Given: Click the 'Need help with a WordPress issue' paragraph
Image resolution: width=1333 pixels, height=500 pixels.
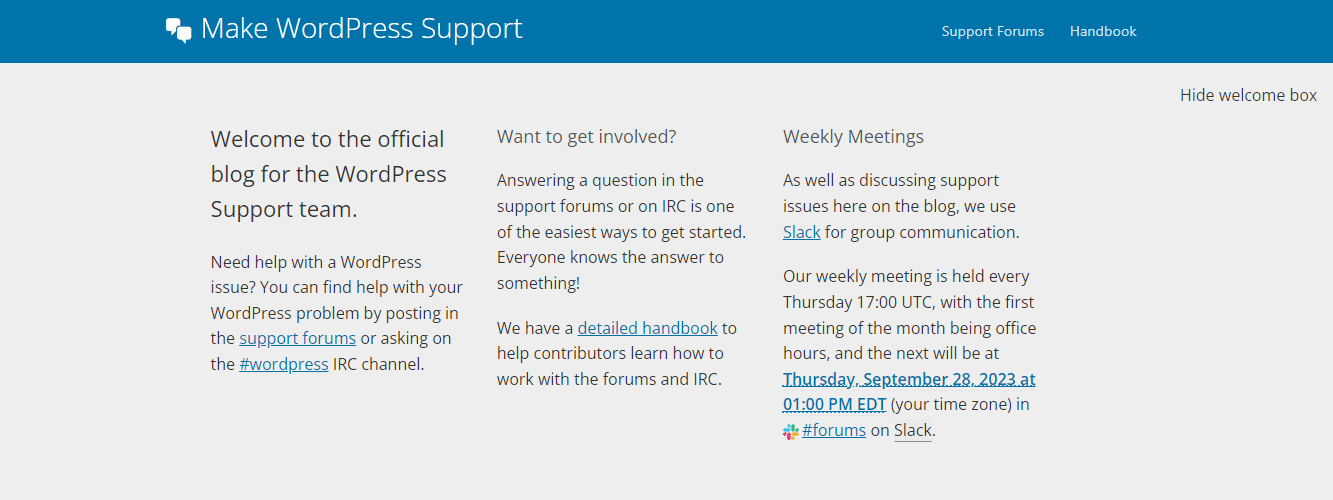Looking at the screenshot, I should pos(337,313).
